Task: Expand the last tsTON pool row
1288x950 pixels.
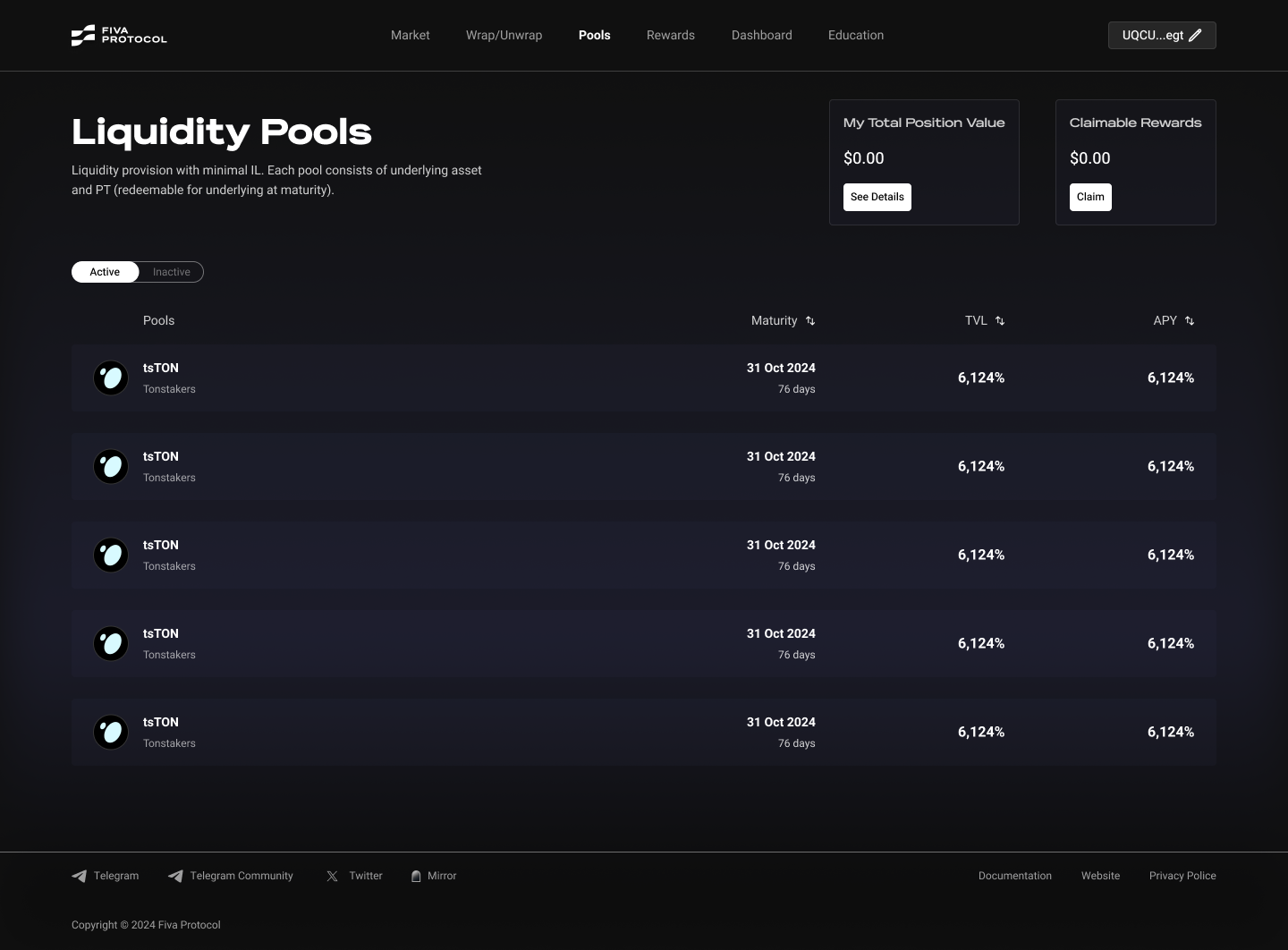Action: click(x=644, y=732)
